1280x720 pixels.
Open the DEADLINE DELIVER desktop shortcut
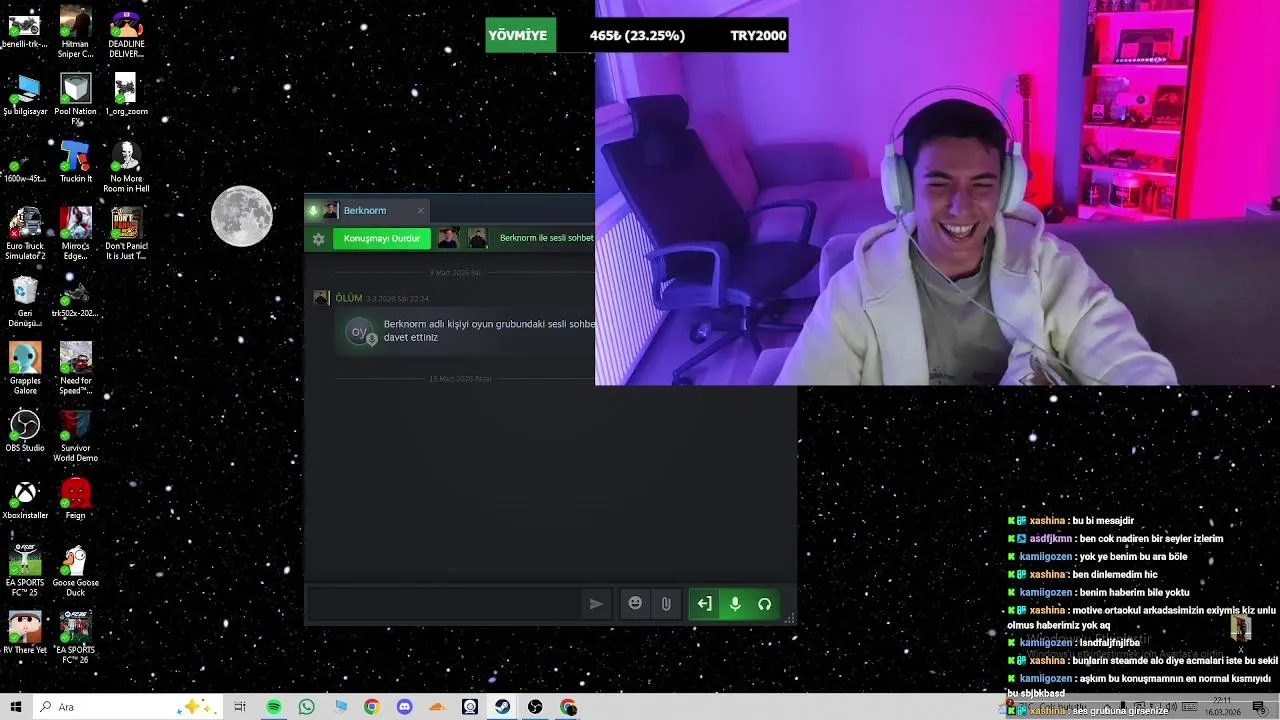coord(126,32)
